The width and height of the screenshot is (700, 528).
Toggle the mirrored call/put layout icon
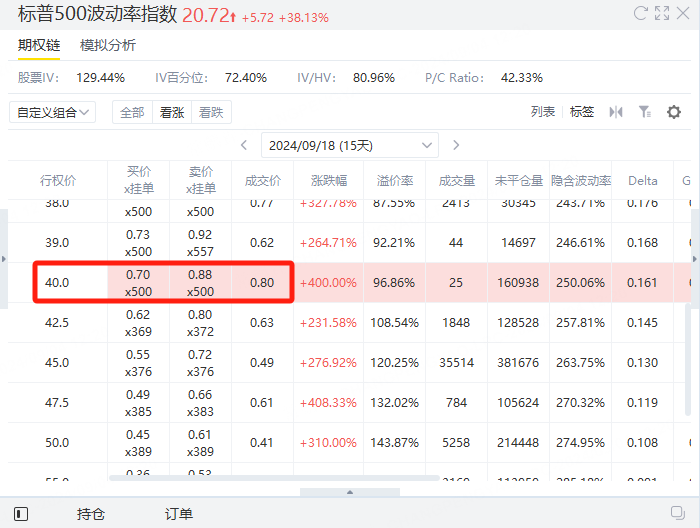pyautogui.click(x=616, y=112)
